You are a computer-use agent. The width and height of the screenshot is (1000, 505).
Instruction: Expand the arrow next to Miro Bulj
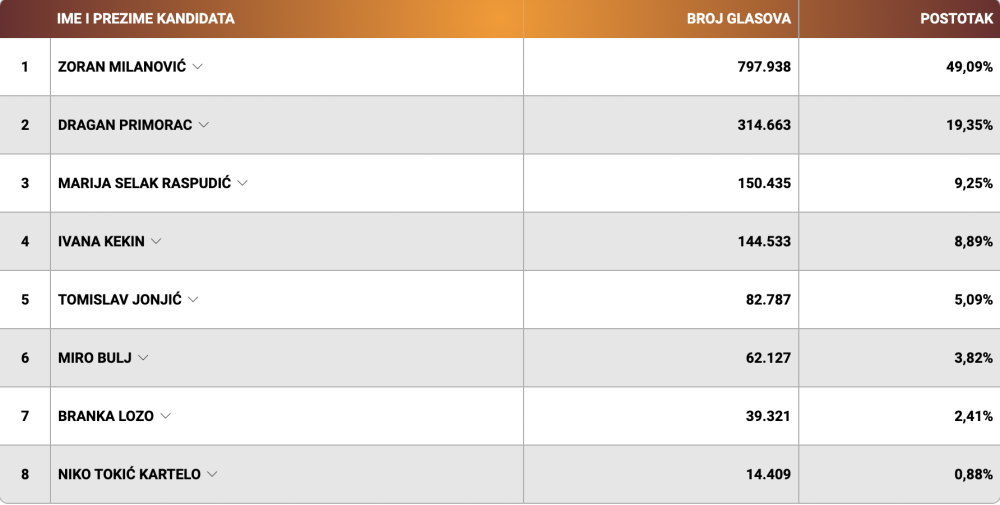tap(143, 358)
